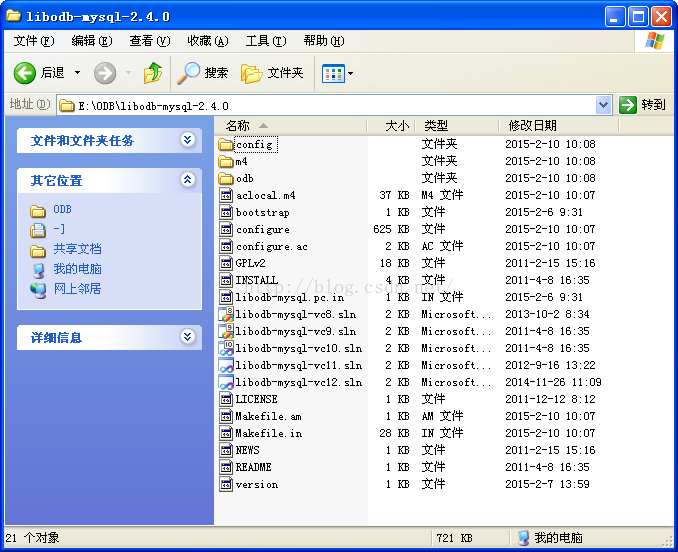The width and height of the screenshot is (678, 552).
Task: Select the odb folder icon
Action: [226, 179]
